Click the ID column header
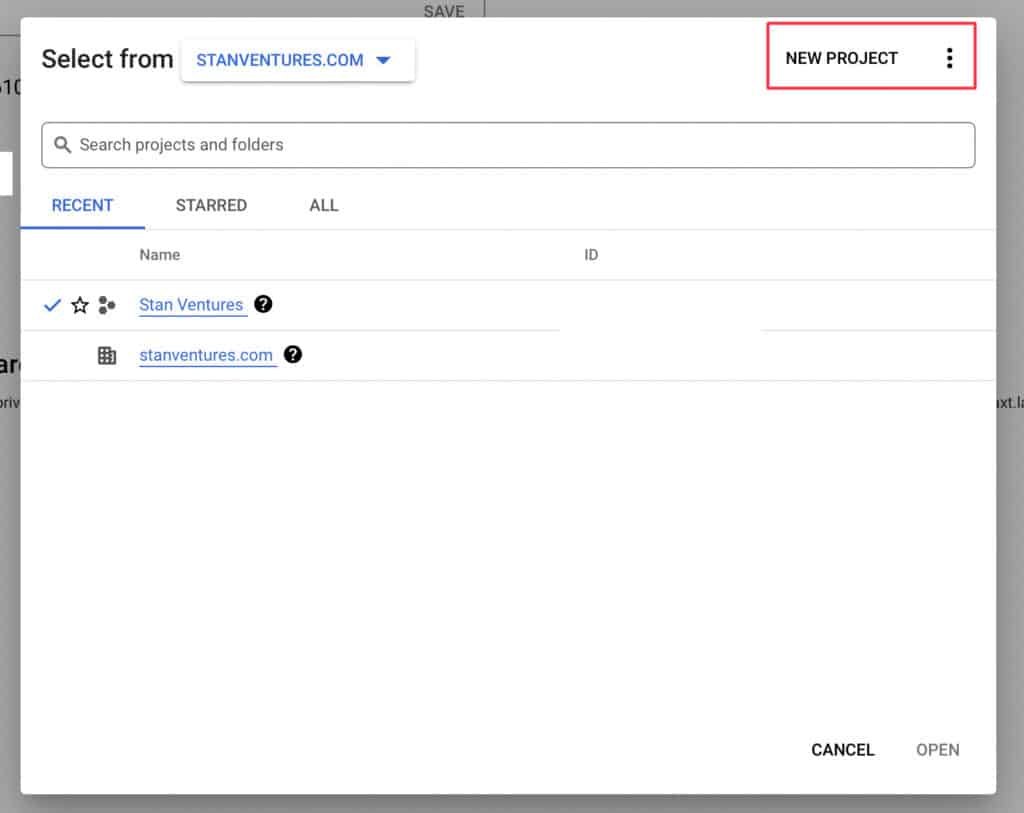 (x=591, y=255)
